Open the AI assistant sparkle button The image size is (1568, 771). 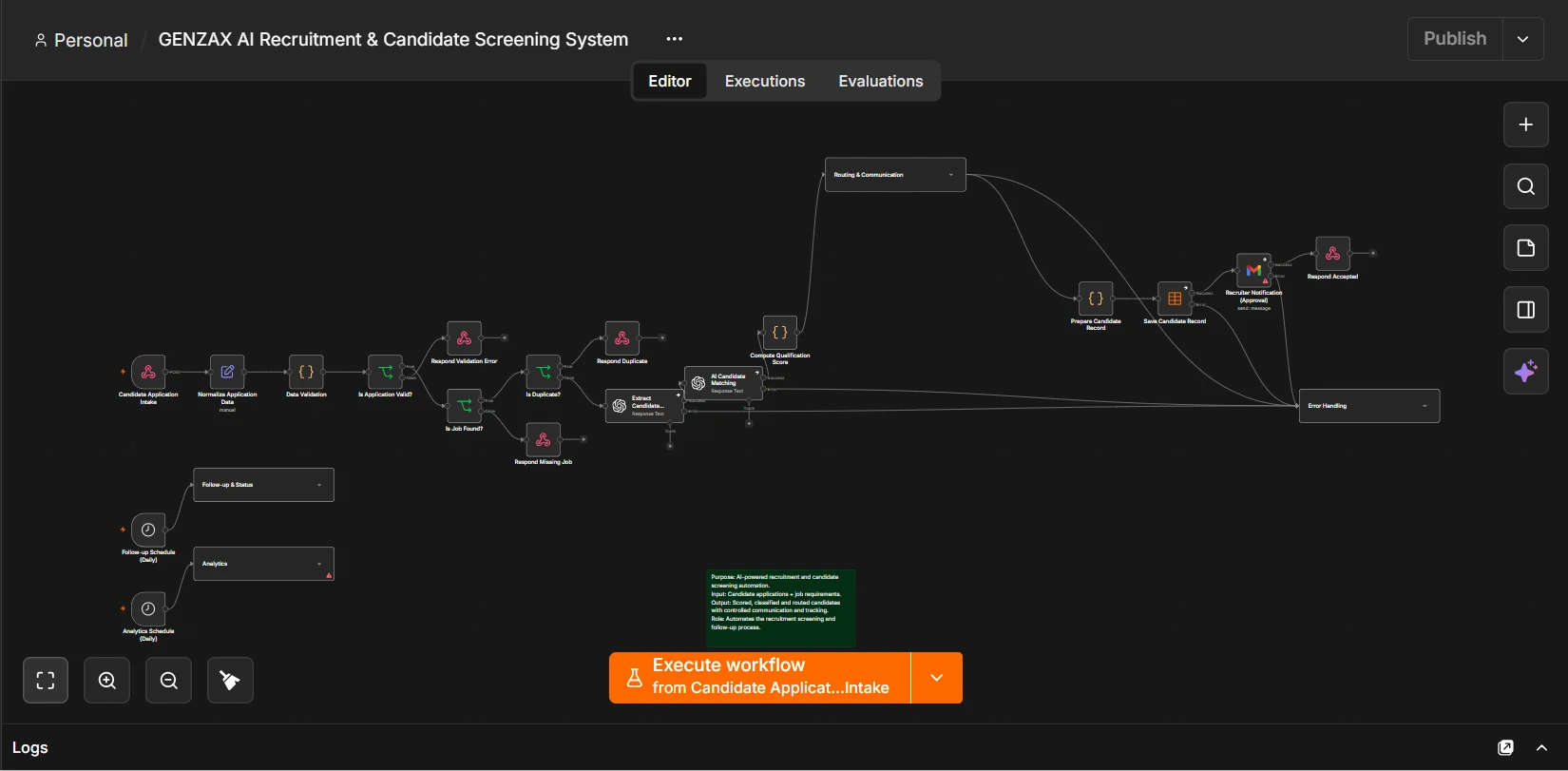pyautogui.click(x=1525, y=371)
